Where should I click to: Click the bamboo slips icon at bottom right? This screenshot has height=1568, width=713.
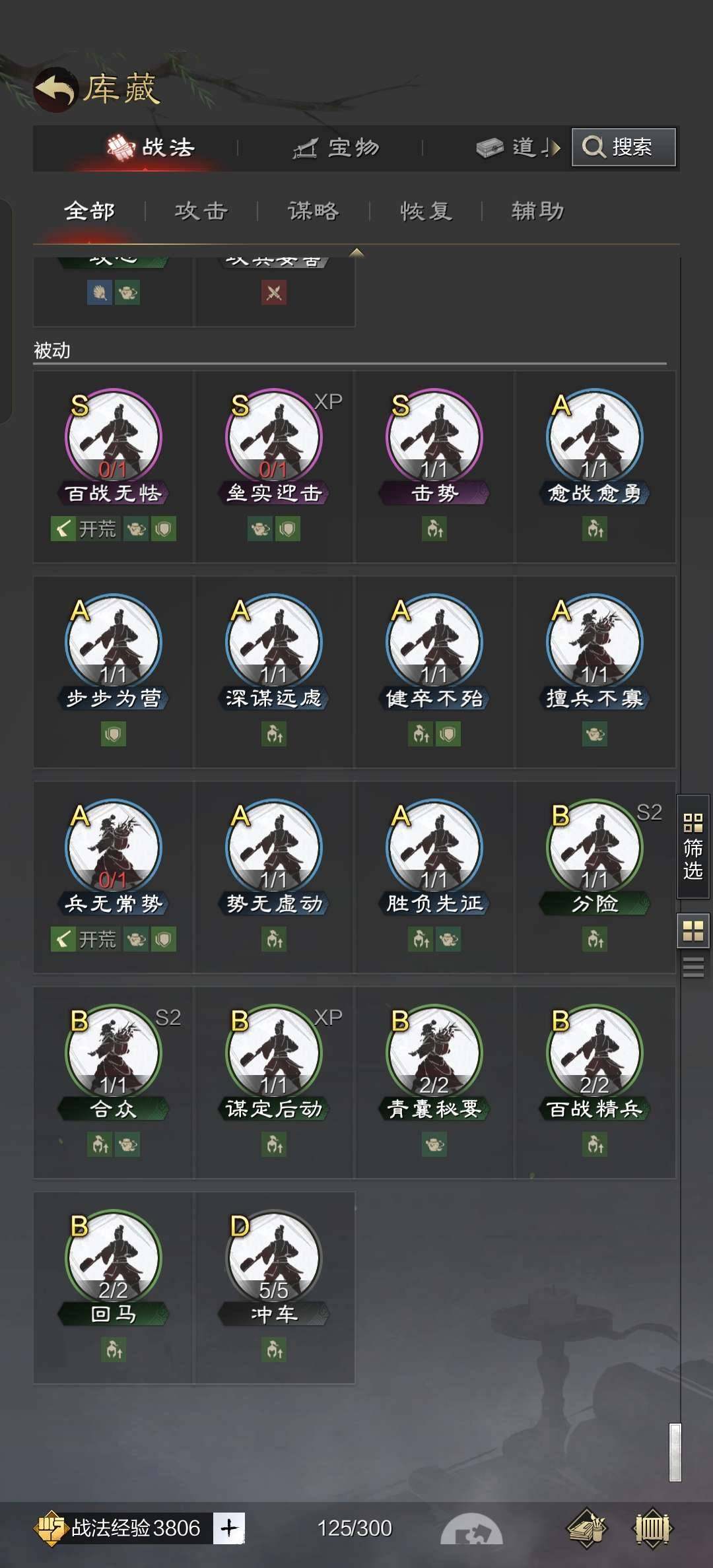(652, 1528)
